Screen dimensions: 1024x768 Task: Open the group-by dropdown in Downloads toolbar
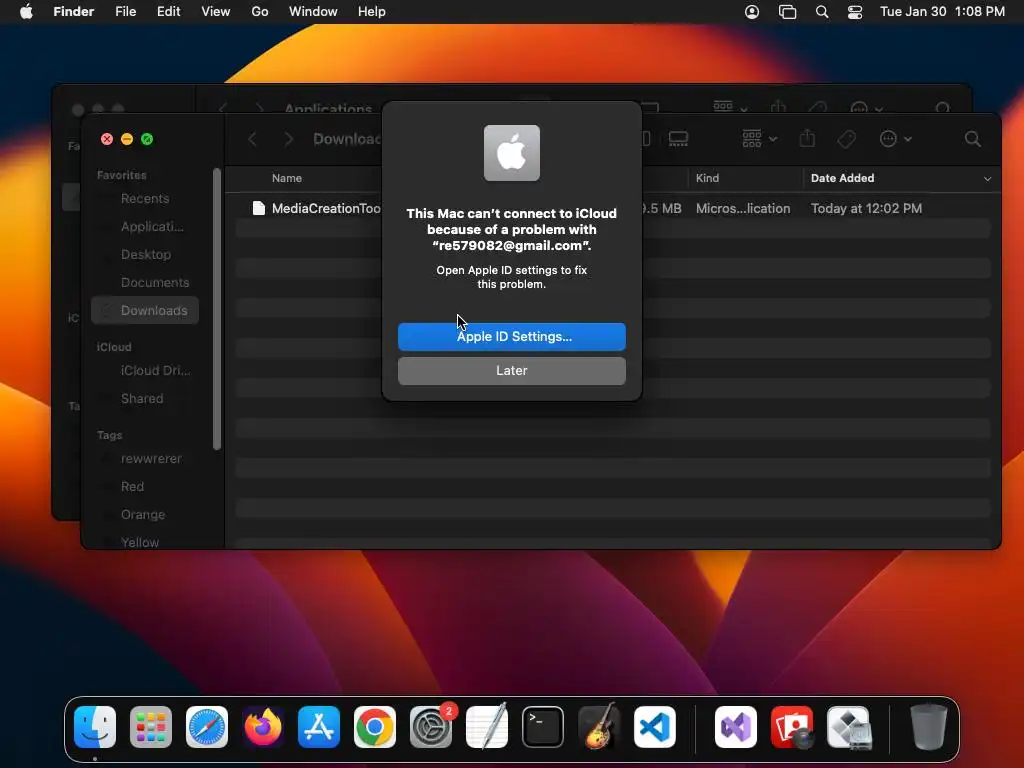[759, 138]
